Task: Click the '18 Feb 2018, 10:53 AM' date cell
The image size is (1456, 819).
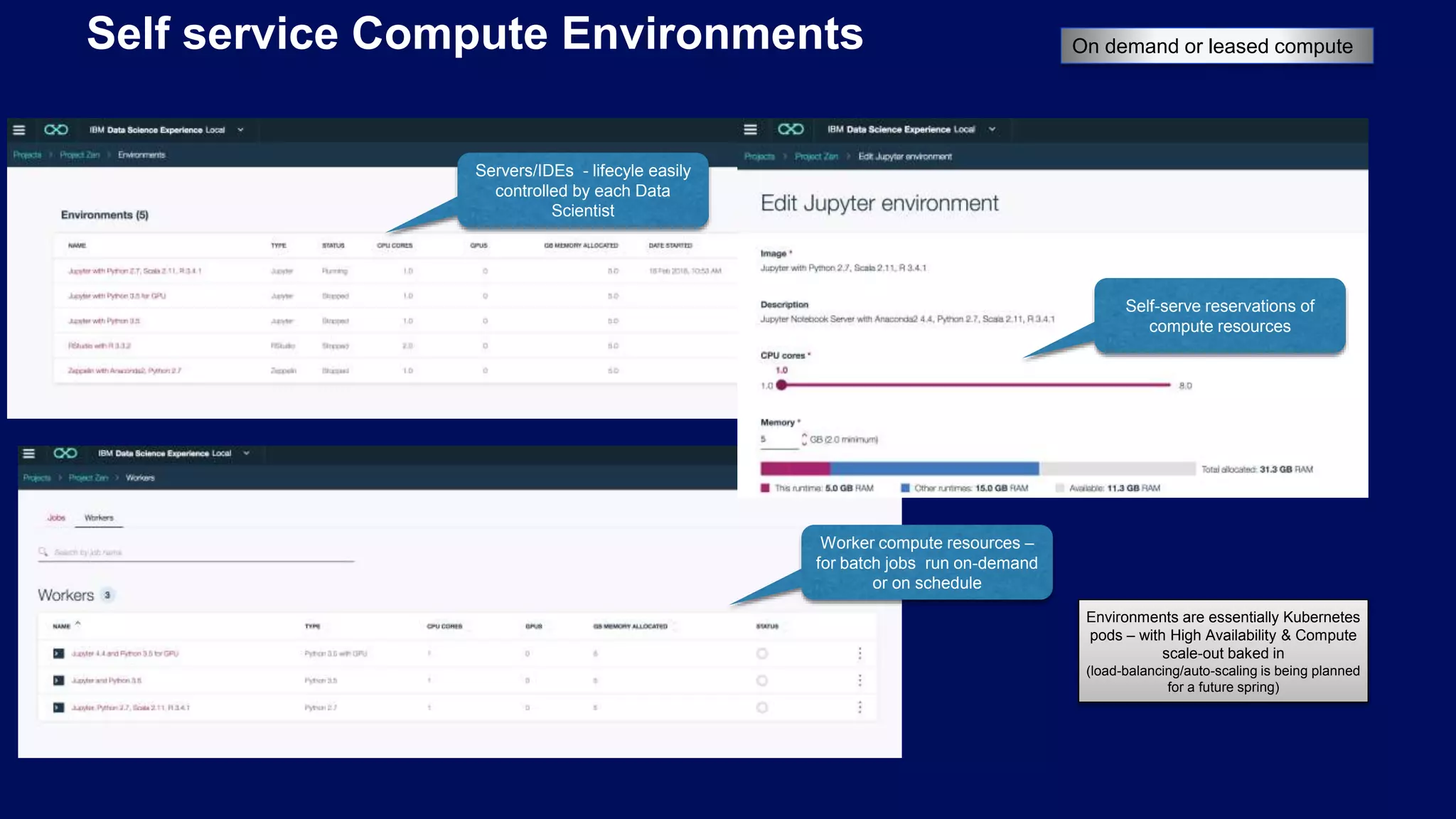Action: pos(685,271)
